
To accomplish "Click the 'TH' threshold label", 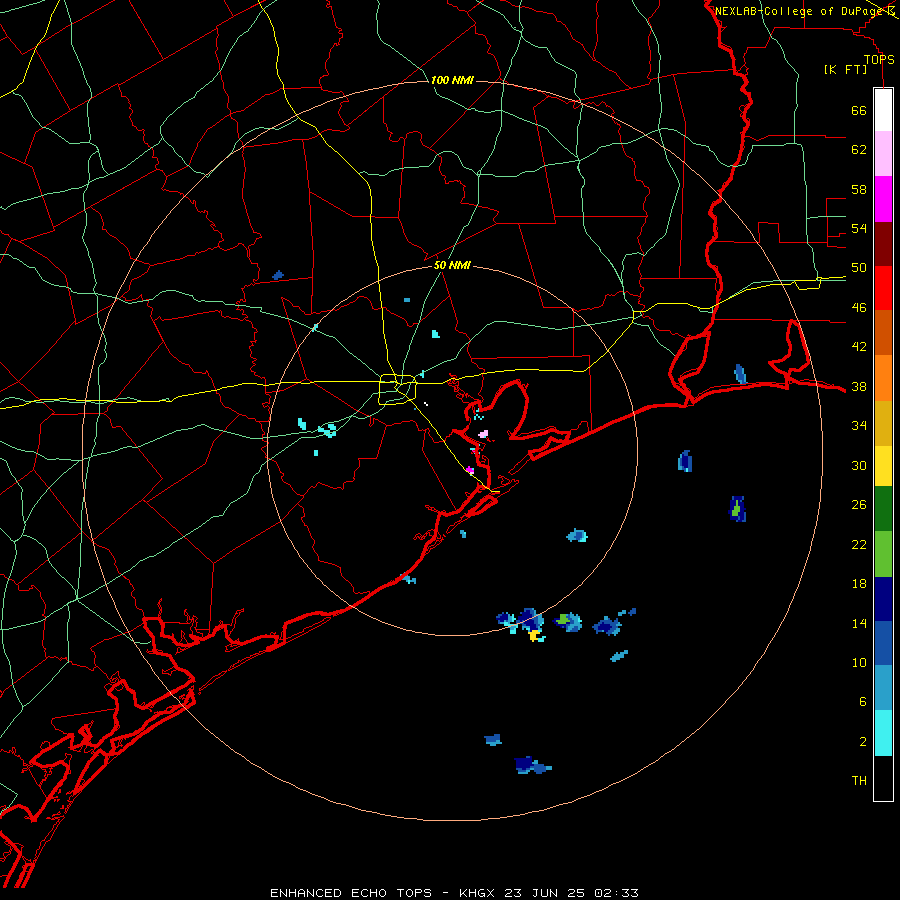I will click(859, 781).
